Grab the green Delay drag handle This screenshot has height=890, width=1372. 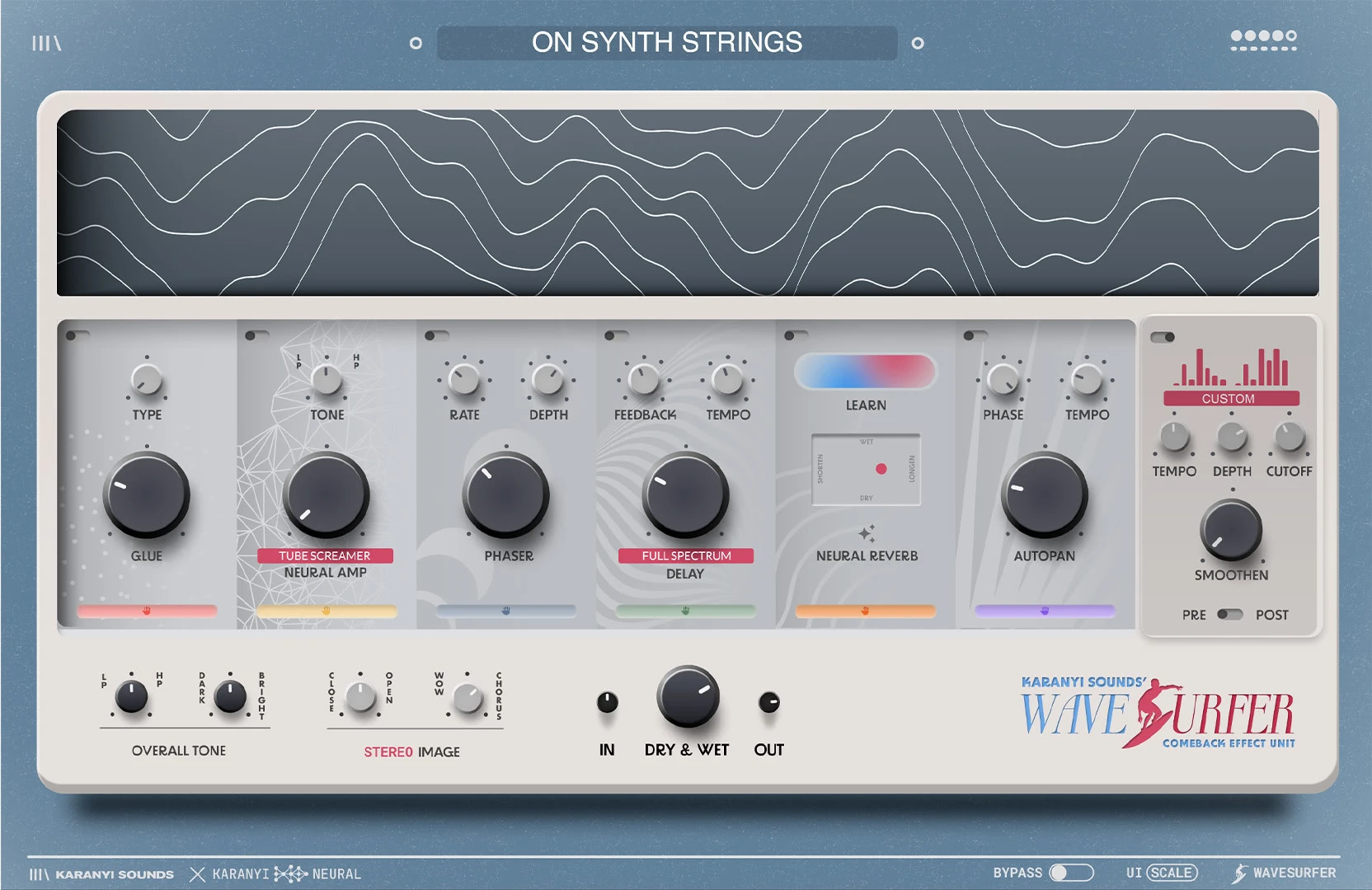tap(686, 611)
